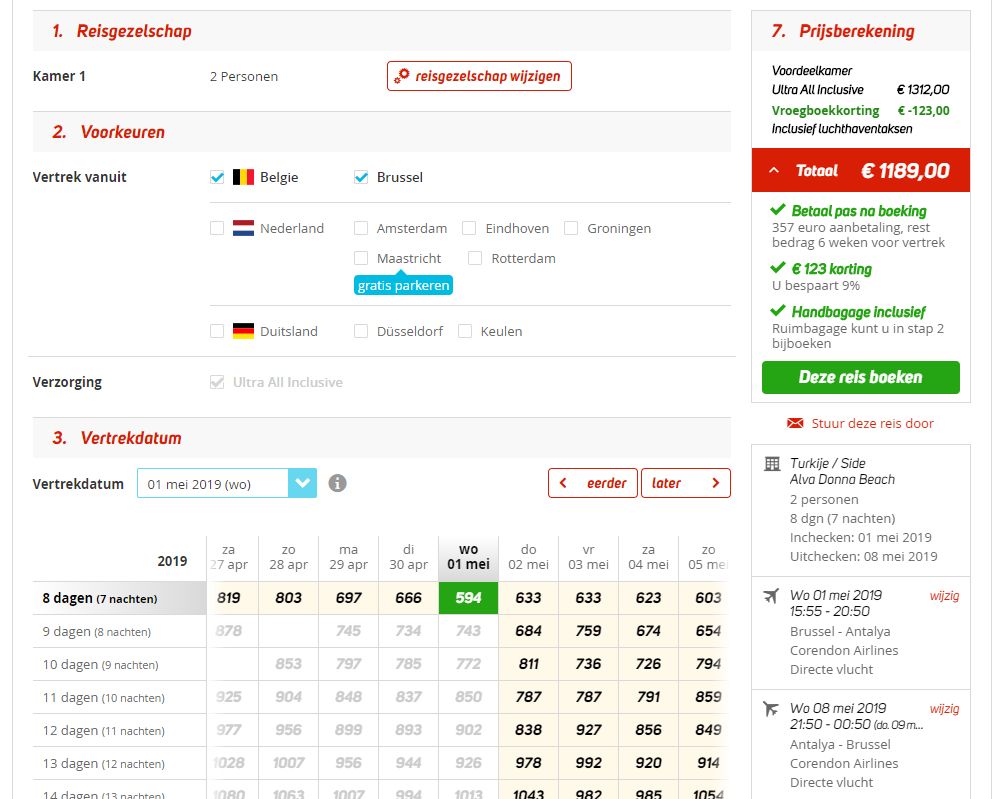Click wijzig for the outbound flight
The width and height of the screenshot is (996, 799).
click(x=945, y=596)
